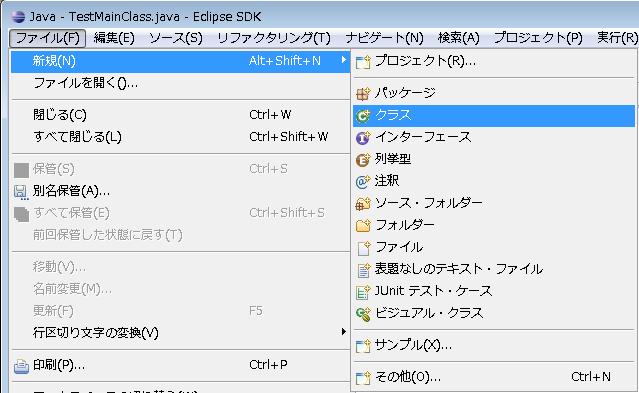Click the Annotation @ icon beside 注釈

tap(363, 182)
